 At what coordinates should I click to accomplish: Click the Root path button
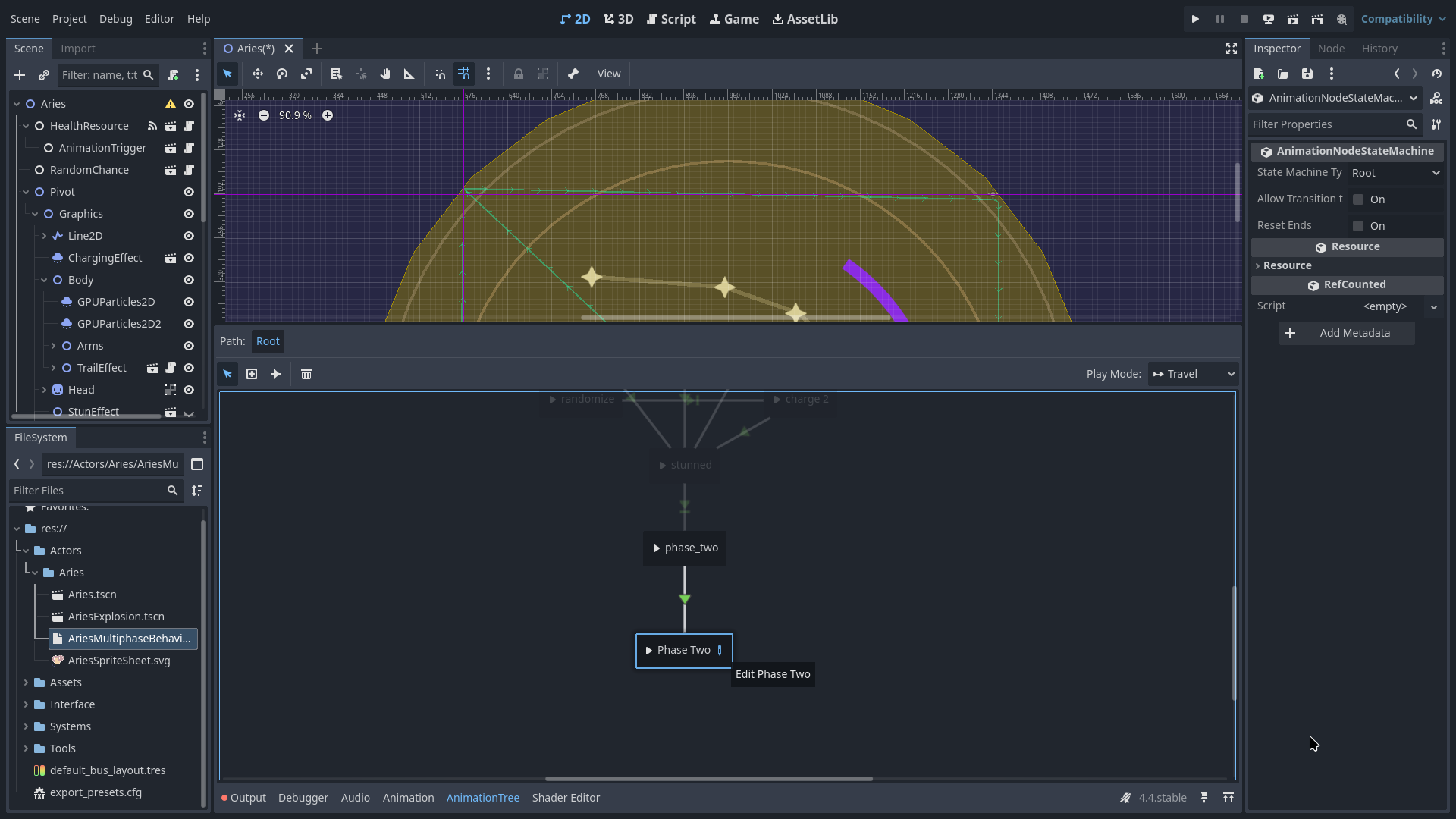pyautogui.click(x=268, y=341)
